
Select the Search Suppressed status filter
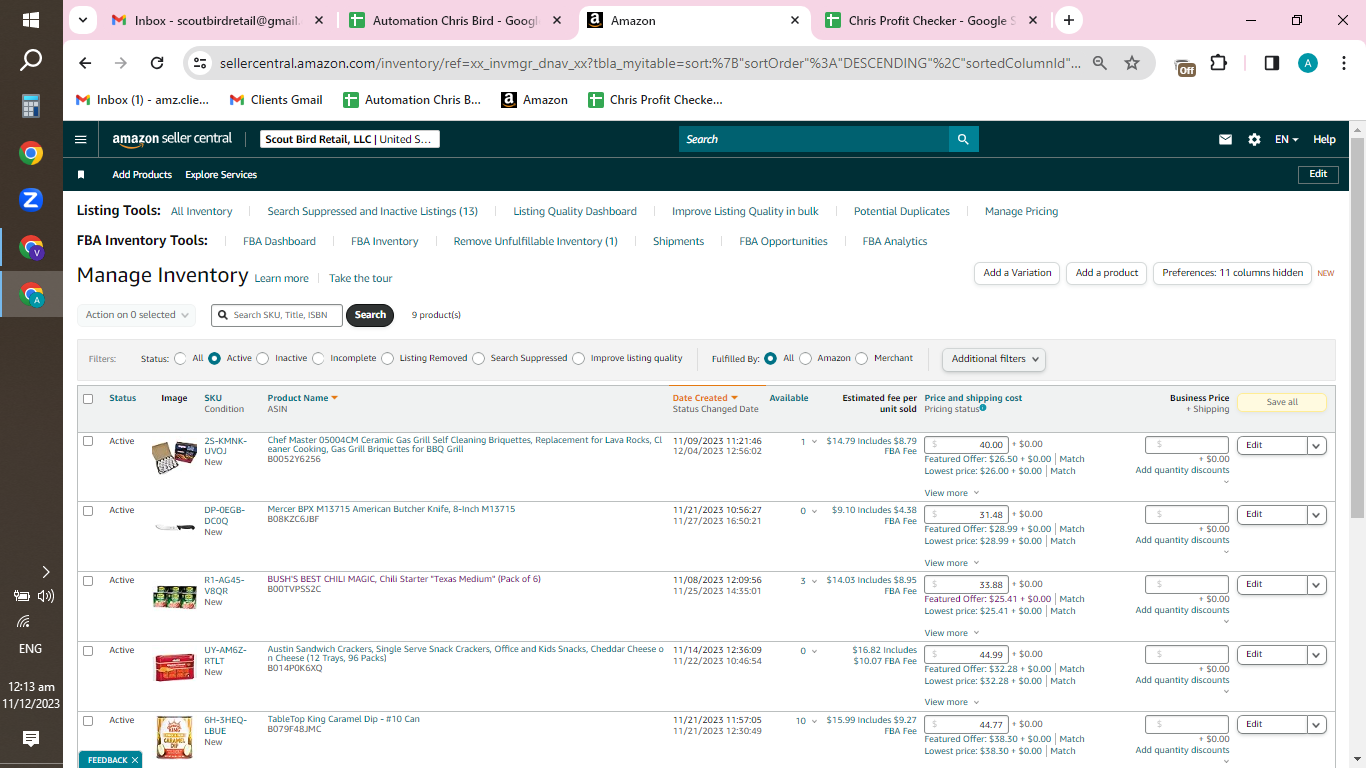tap(479, 358)
